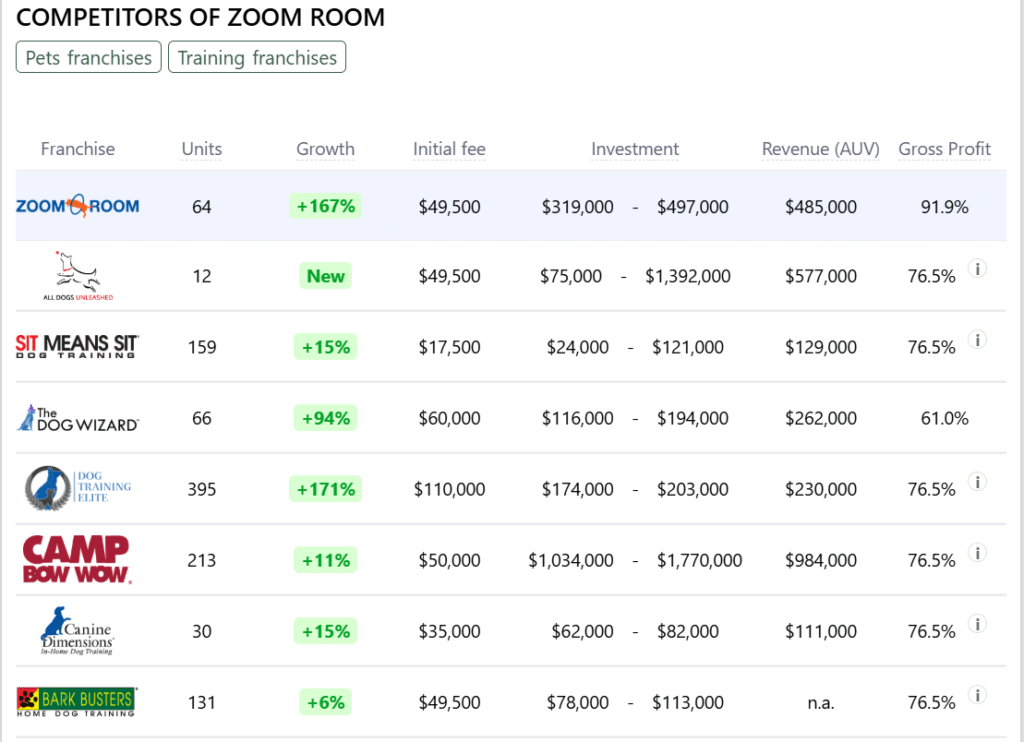Click +15% badge in Sit Means Sit row
The height and width of the screenshot is (742, 1024).
(x=325, y=347)
